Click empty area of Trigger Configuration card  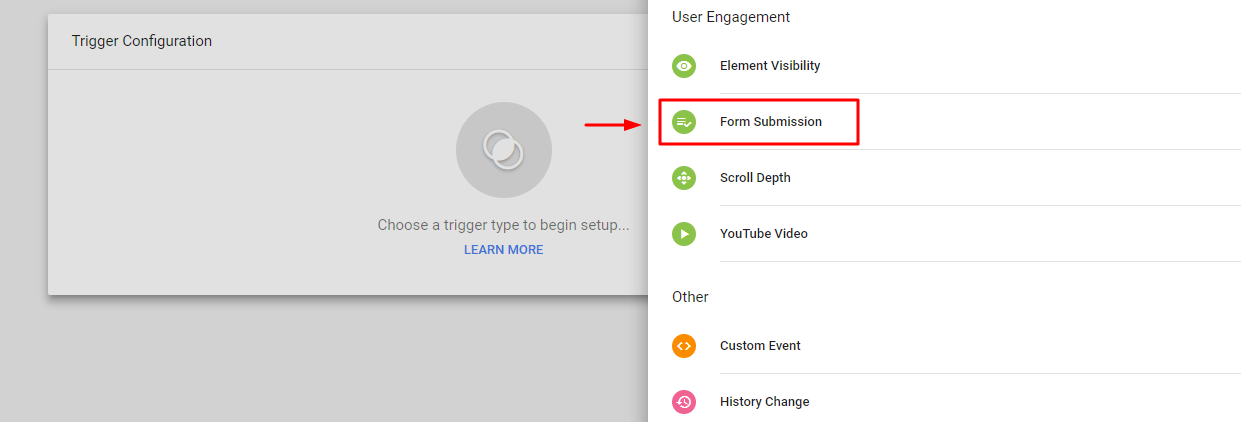click(x=250, y=180)
